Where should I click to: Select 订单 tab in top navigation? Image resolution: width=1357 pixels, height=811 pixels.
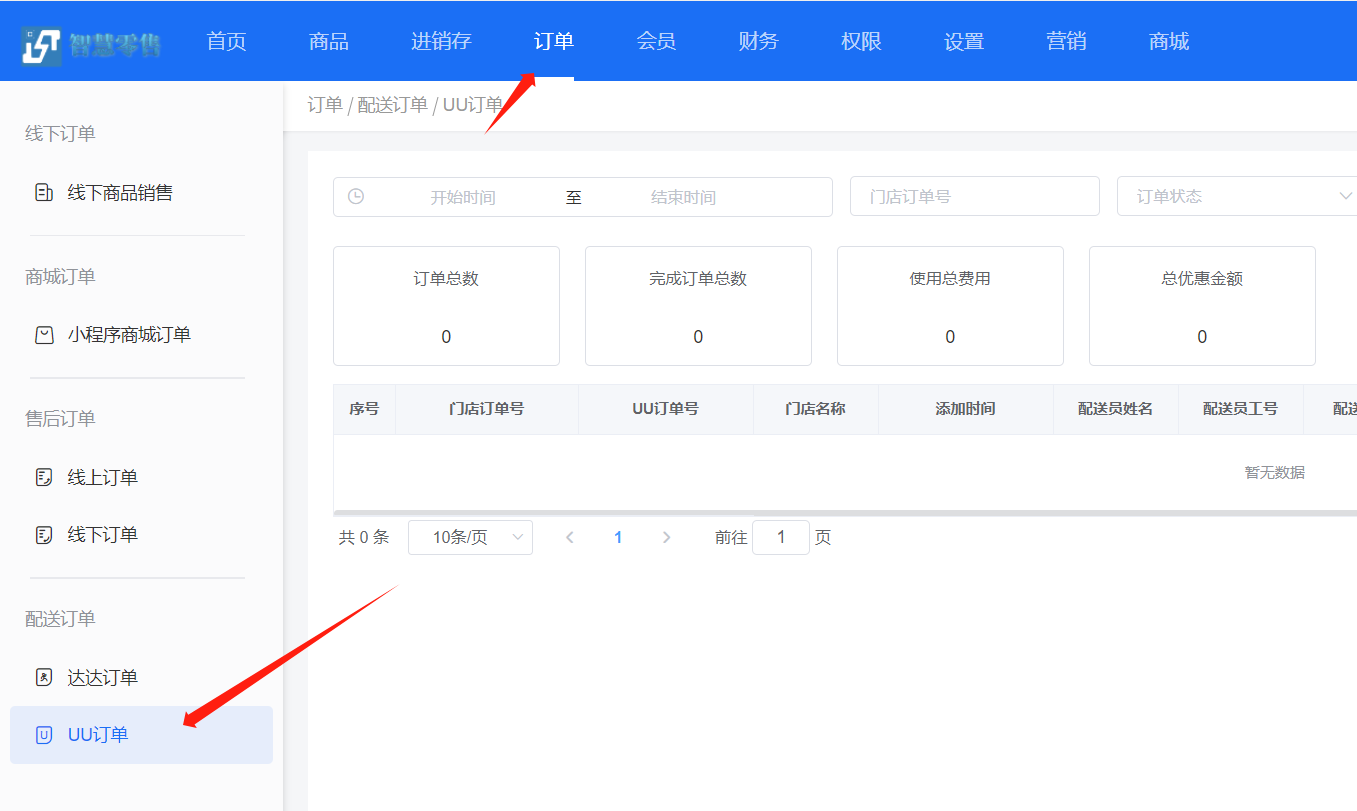[x=554, y=41]
